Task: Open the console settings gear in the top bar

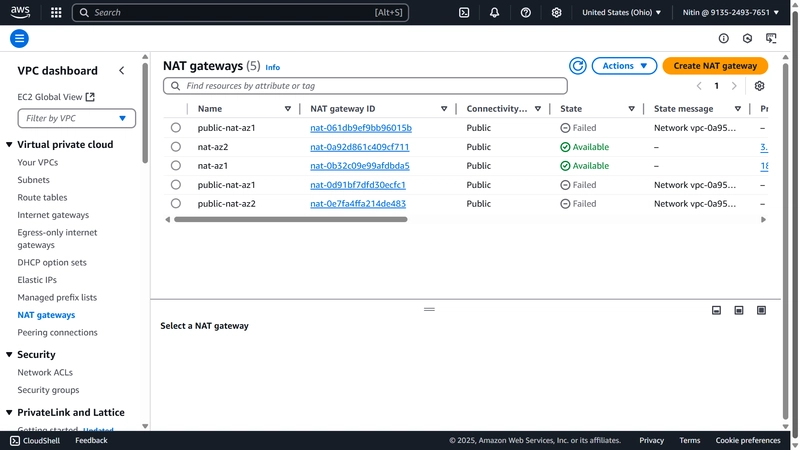Action: pos(556,13)
